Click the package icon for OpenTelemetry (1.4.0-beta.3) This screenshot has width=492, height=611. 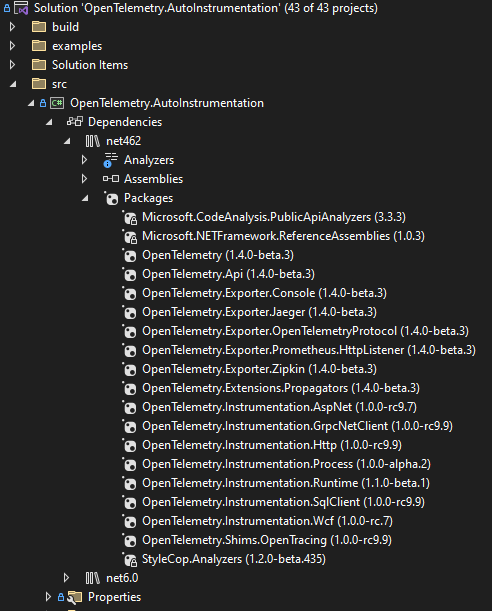[x=129, y=256]
